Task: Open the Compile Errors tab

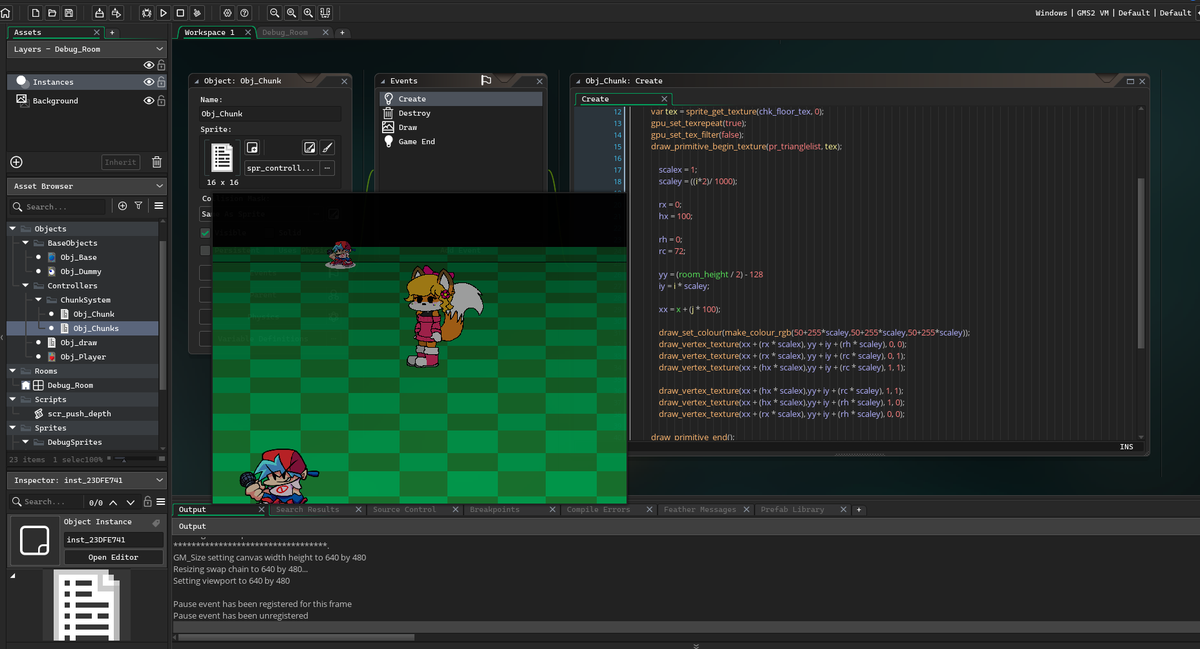Action: [598, 510]
